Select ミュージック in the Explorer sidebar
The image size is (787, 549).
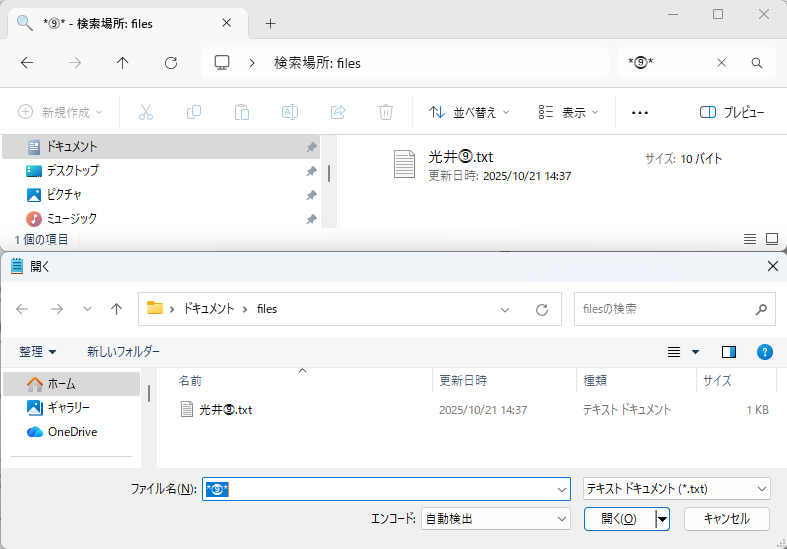[x=161, y=219]
